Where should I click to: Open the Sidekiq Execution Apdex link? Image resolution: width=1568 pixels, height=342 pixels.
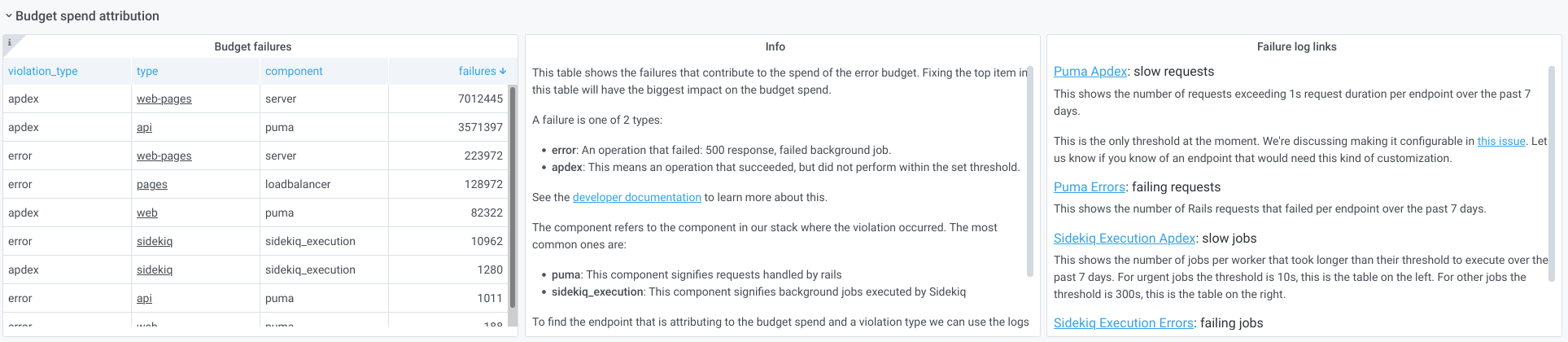tap(1125, 239)
